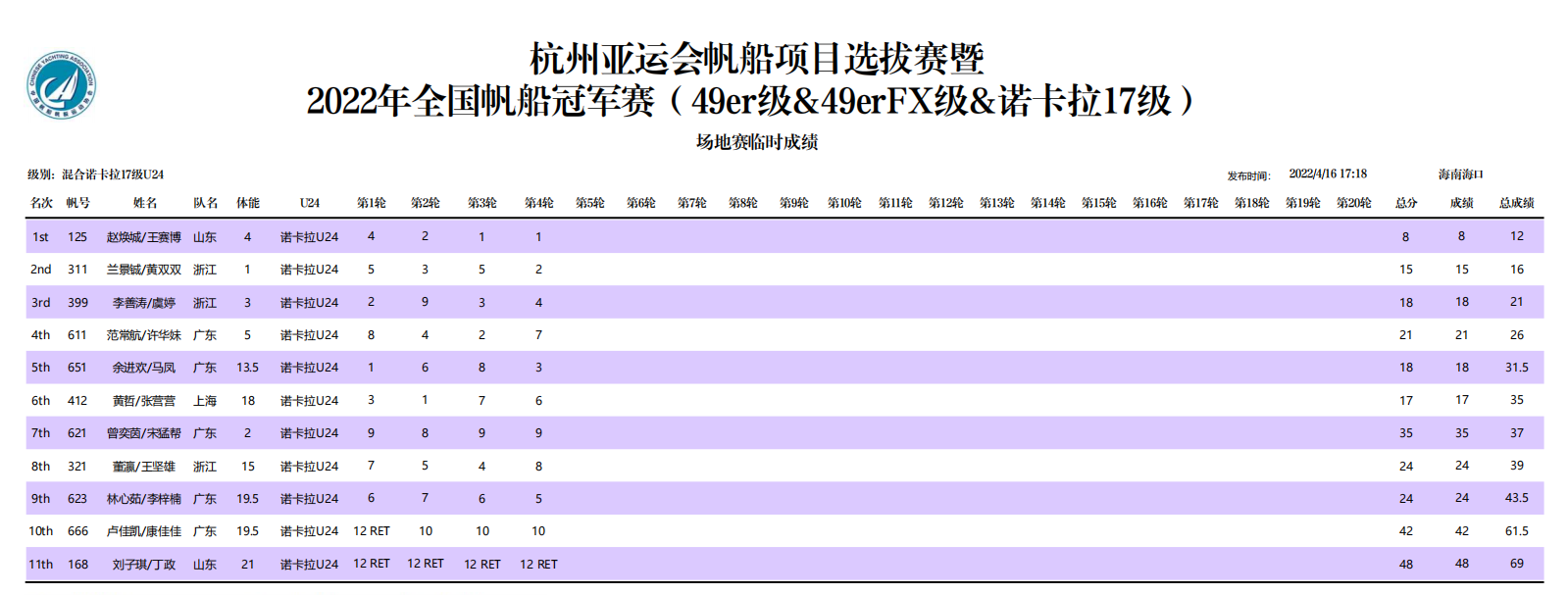Click the publish time 2022/4/16 17:18
1568x595 pixels.
tap(1327, 174)
